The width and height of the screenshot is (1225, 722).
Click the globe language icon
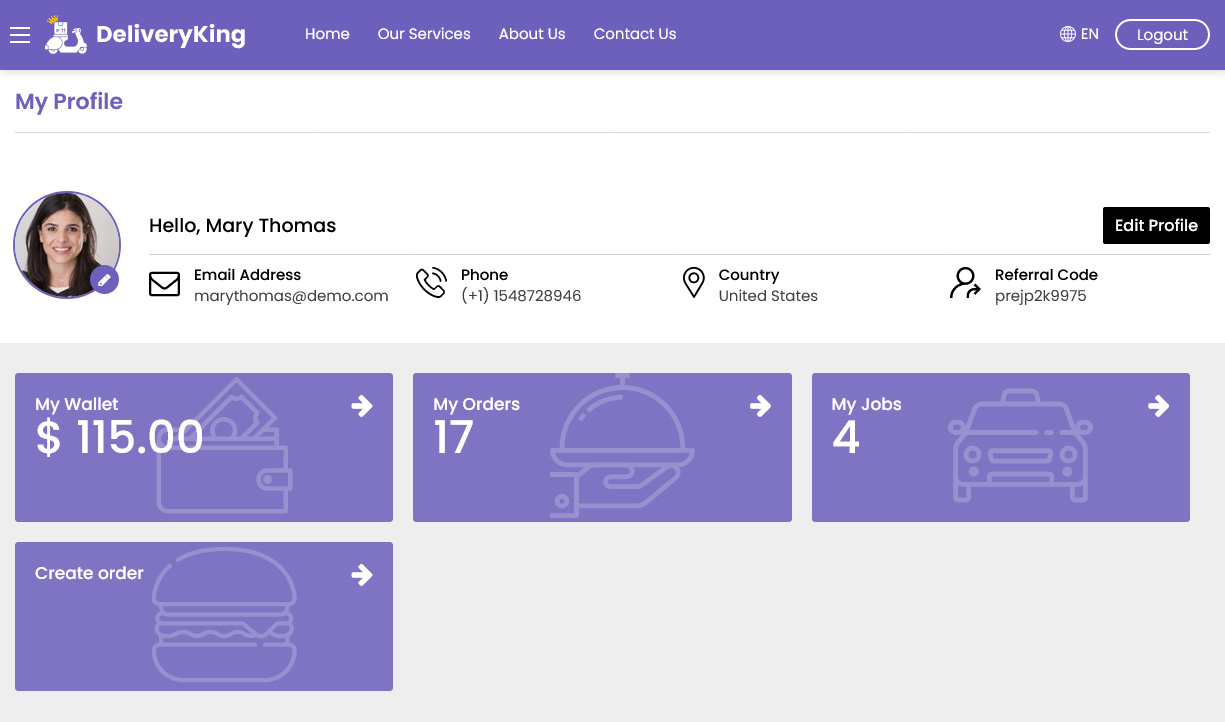1068,34
